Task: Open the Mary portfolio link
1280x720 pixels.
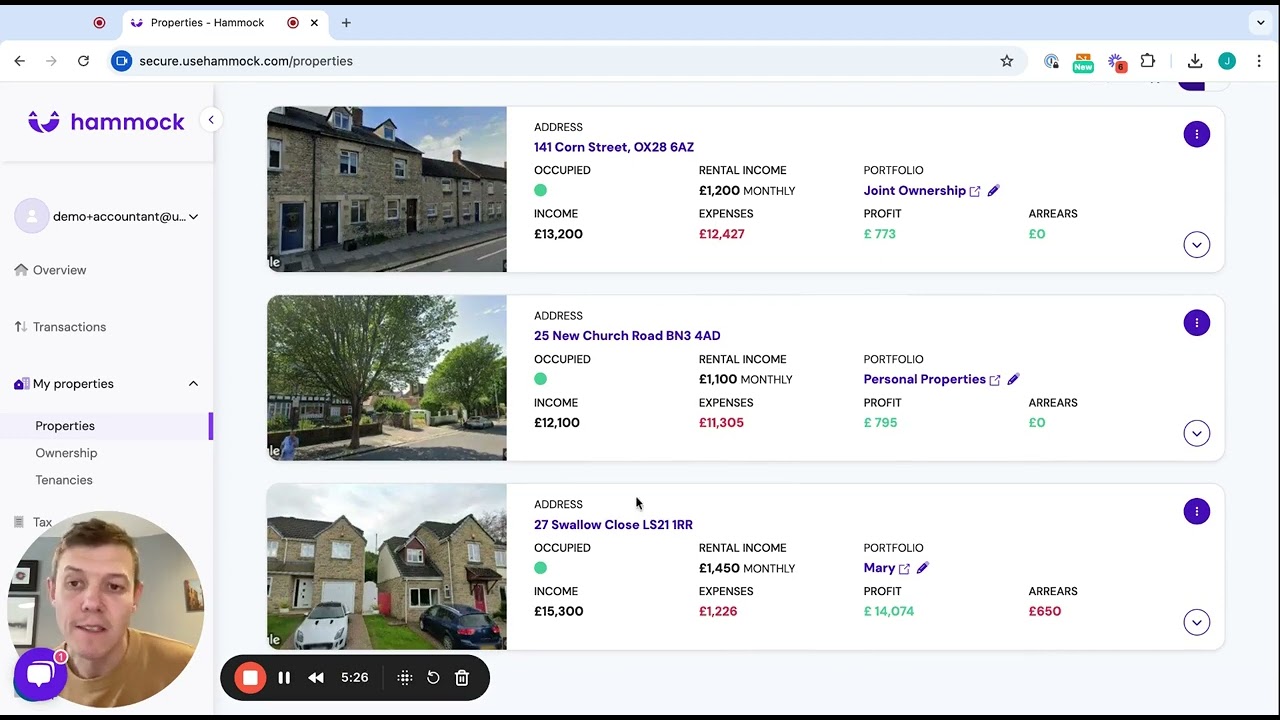Action: [x=879, y=568]
